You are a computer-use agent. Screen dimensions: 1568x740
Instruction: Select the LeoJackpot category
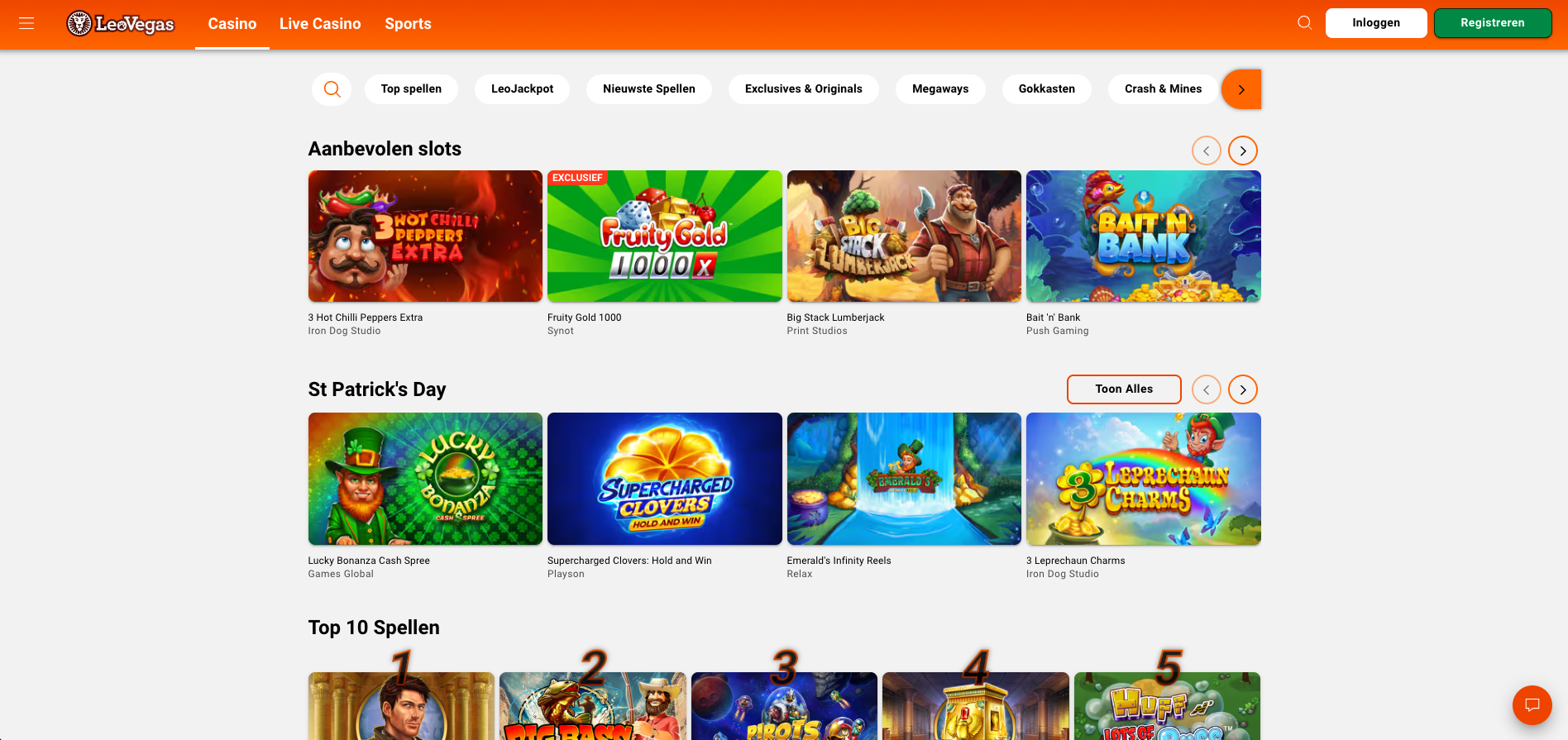[x=522, y=88]
